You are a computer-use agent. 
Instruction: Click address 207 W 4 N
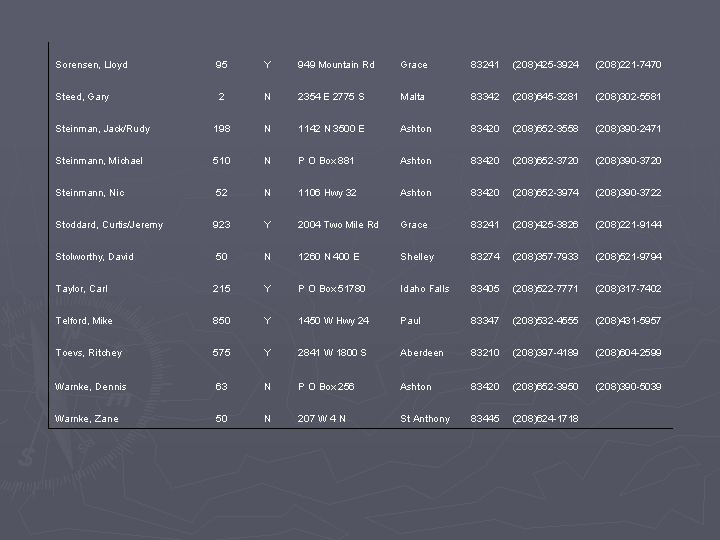(321, 419)
